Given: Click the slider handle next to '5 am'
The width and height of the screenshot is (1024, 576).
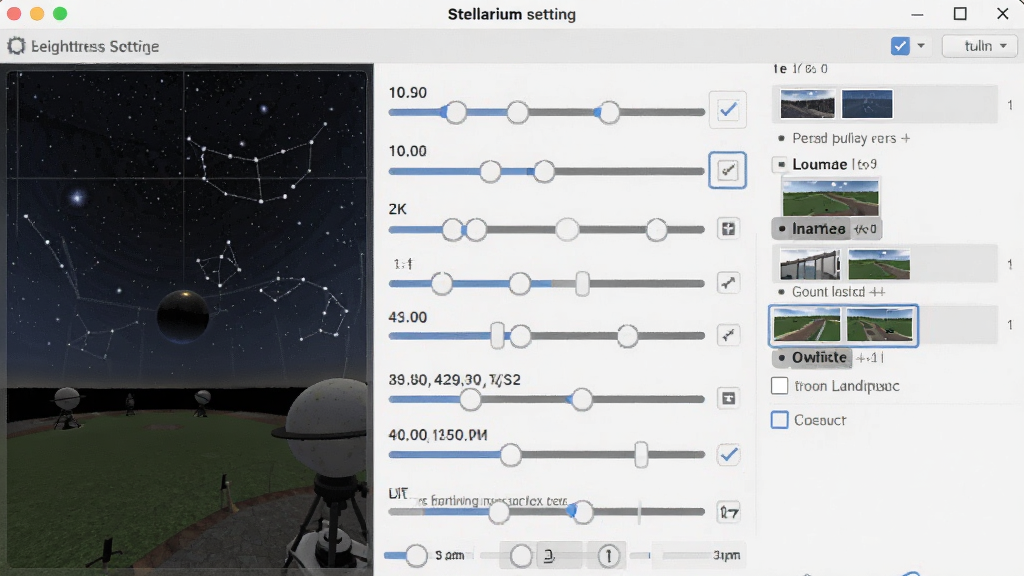Looking at the screenshot, I should 416,556.
